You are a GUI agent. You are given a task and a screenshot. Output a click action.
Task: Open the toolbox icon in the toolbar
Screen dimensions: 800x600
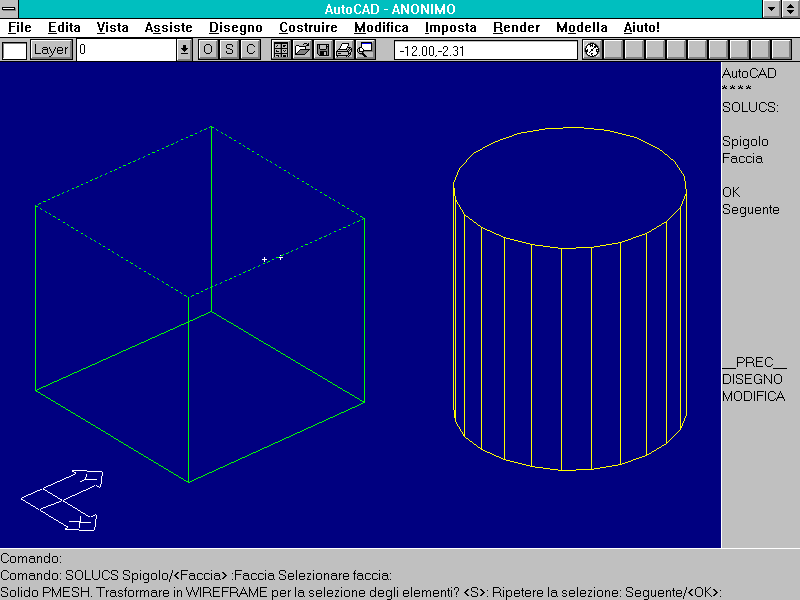(x=281, y=50)
